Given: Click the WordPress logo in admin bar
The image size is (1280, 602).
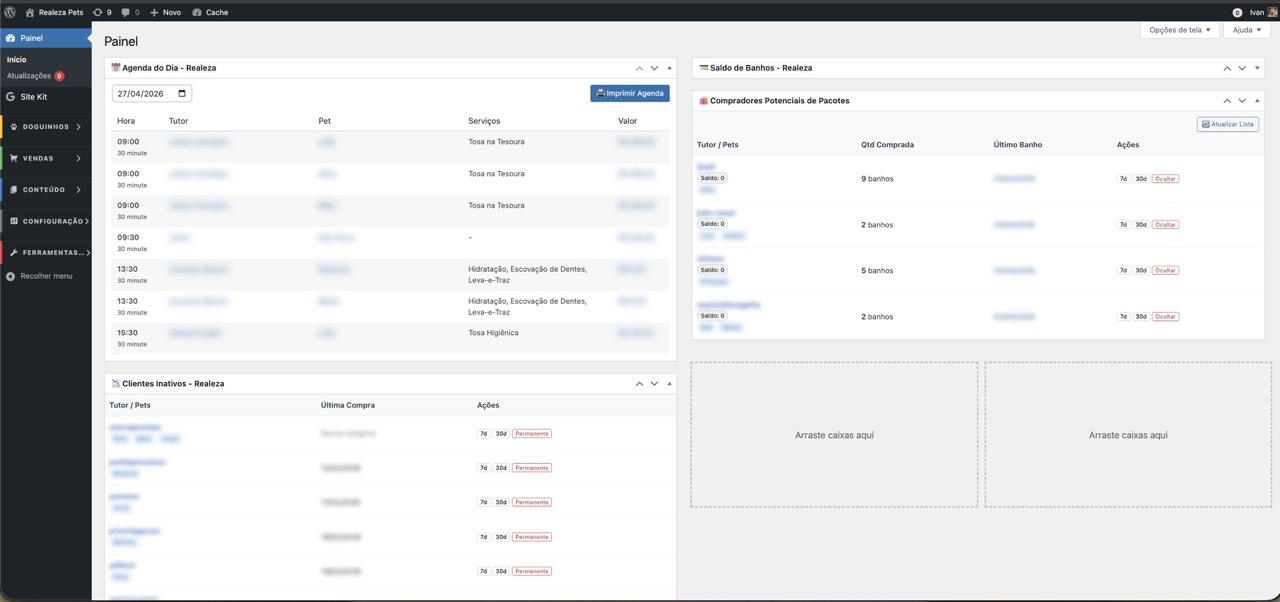Looking at the screenshot, I should pyautogui.click(x=10, y=12).
